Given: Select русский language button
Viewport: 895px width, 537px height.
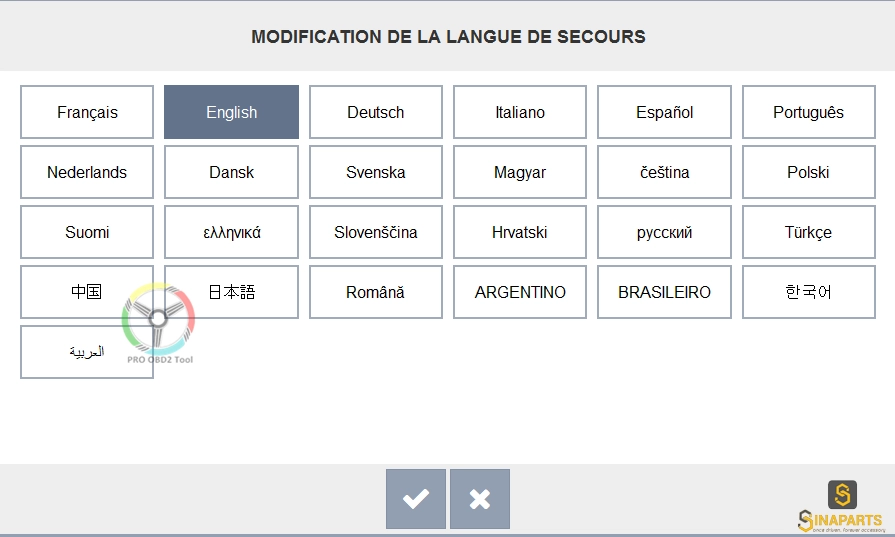Looking at the screenshot, I should tap(664, 232).
